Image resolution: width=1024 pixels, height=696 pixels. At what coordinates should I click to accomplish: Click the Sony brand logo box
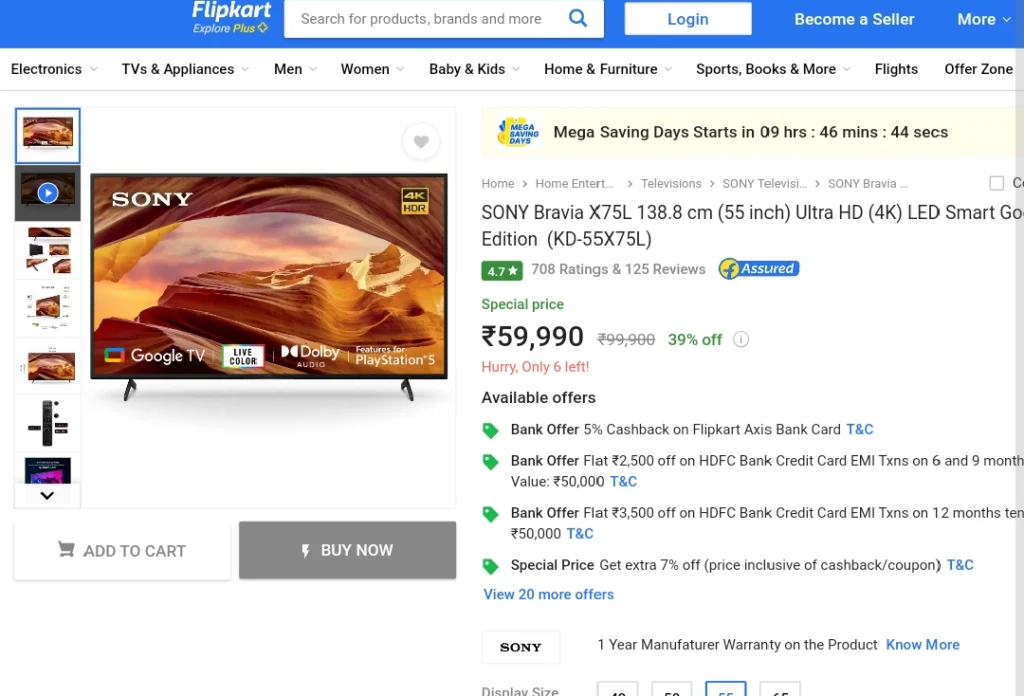(x=520, y=647)
